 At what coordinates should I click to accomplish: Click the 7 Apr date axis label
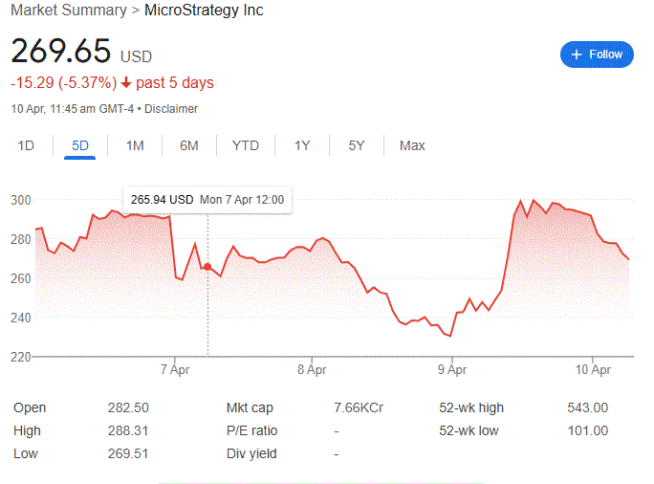tap(175, 370)
